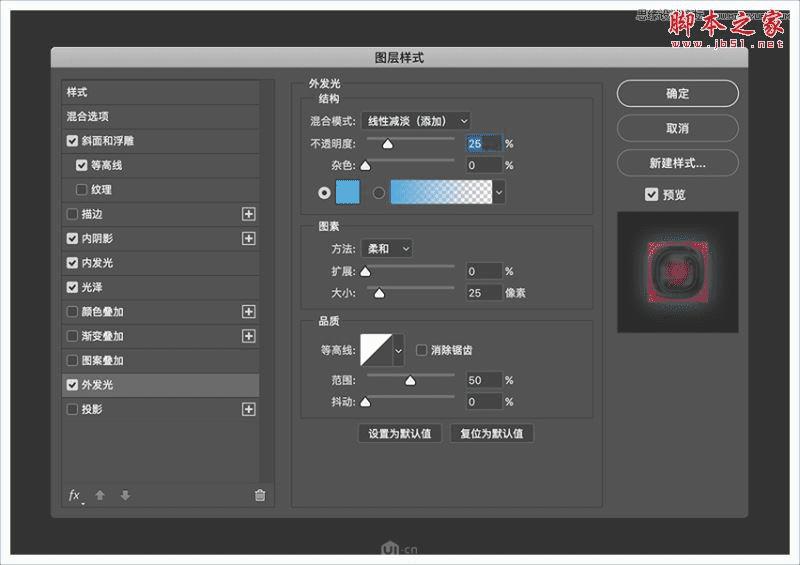
Task: Click the Jitter (抖动) percent input field
Action: click(x=484, y=402)
